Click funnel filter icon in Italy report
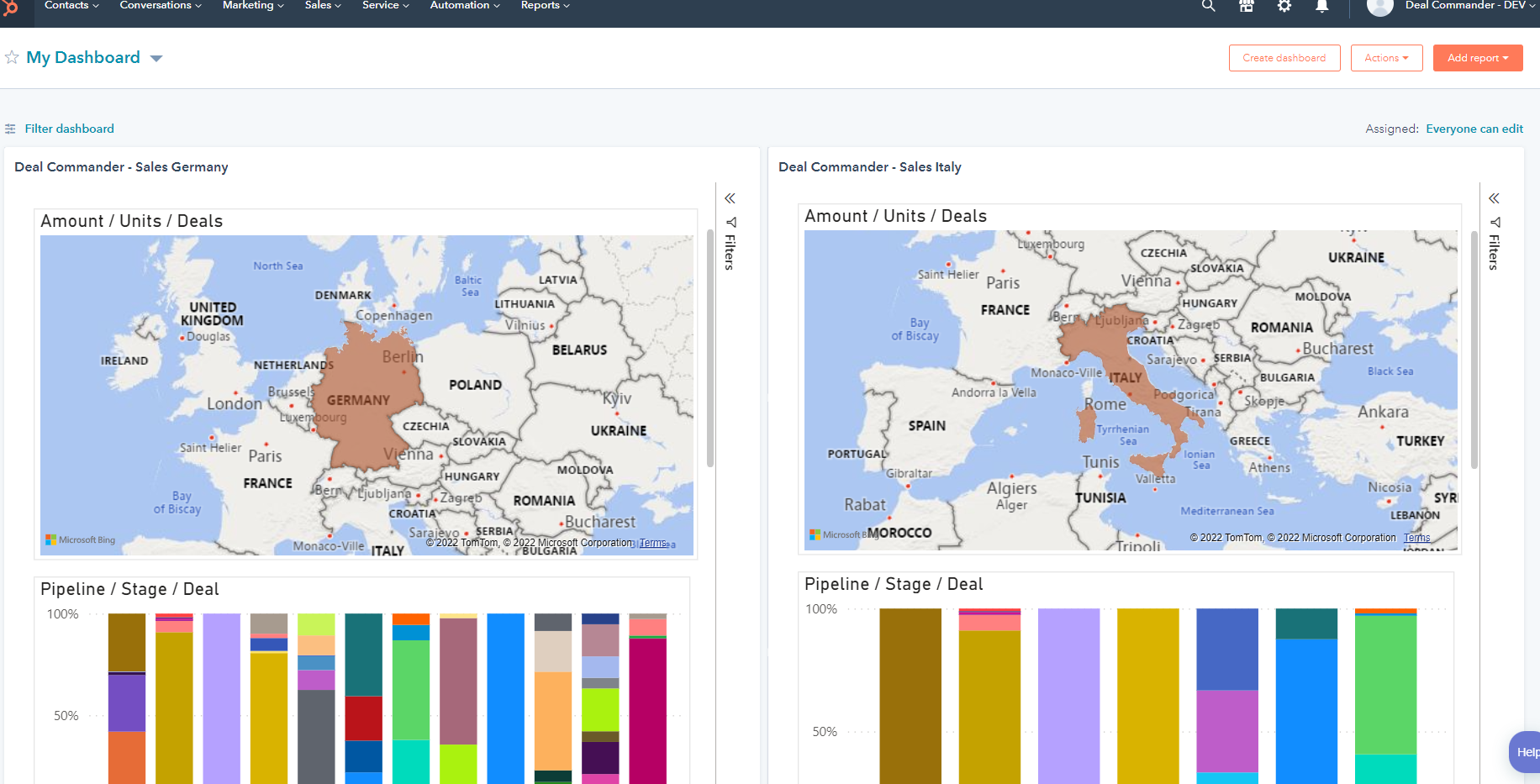 click(1495, 223)
